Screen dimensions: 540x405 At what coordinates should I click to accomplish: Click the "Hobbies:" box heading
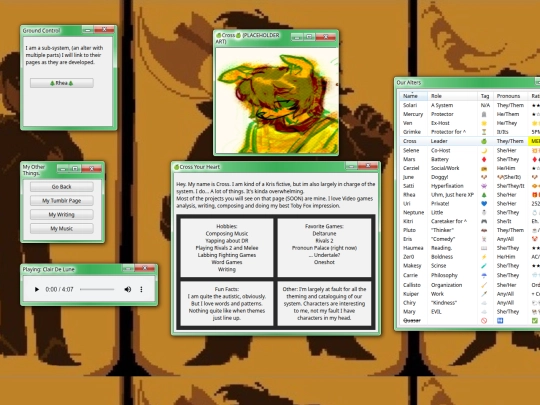click(227, 226)
